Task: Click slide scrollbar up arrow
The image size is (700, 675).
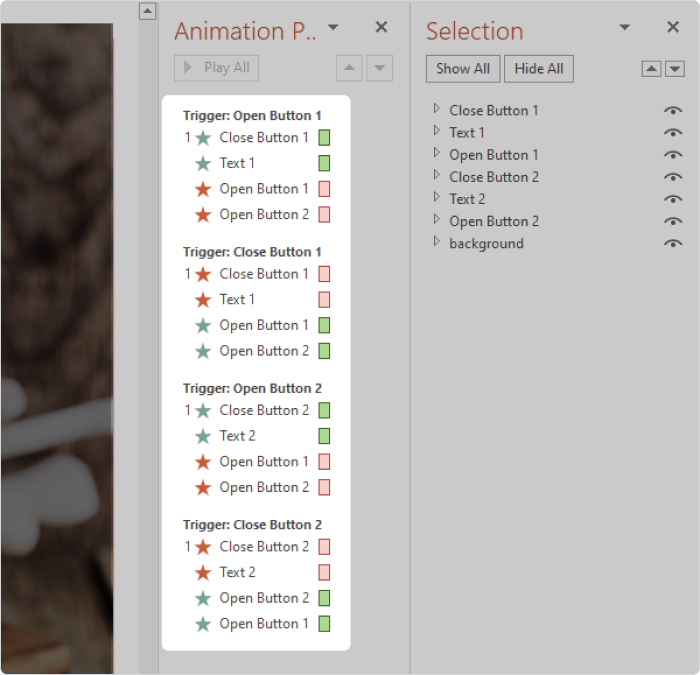Action: pyautogui.click(x=147, y=11)
